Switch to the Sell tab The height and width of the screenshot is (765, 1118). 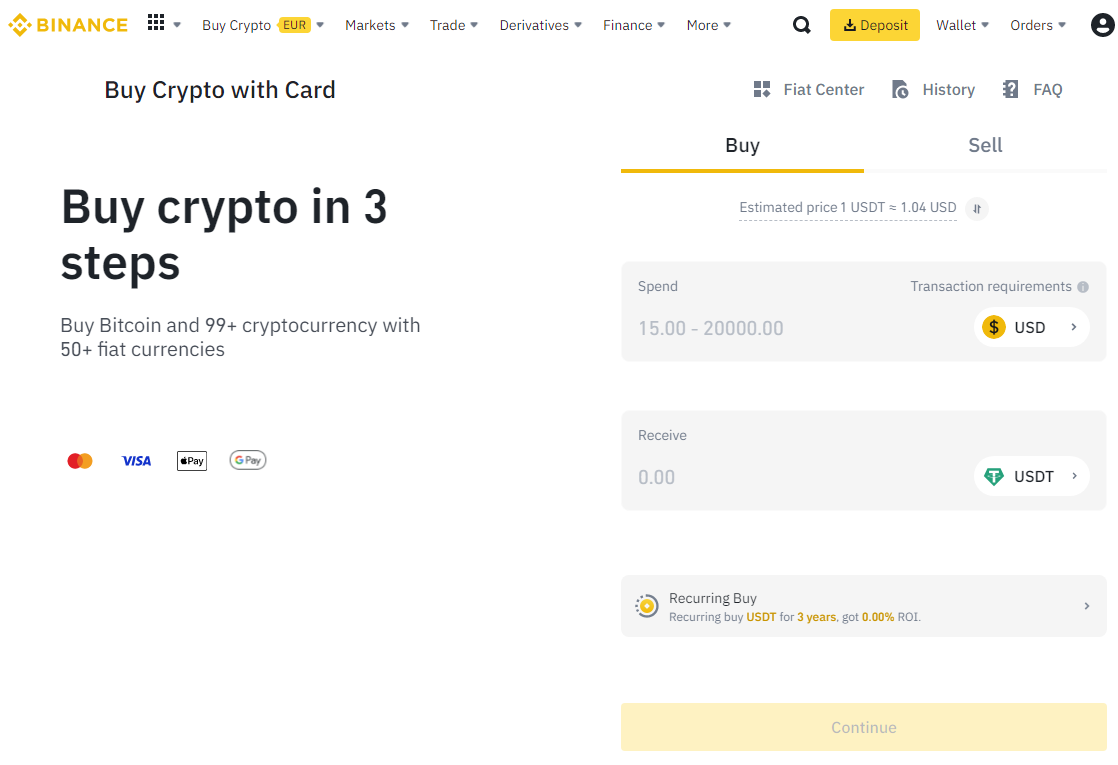[x=985, y=146]
